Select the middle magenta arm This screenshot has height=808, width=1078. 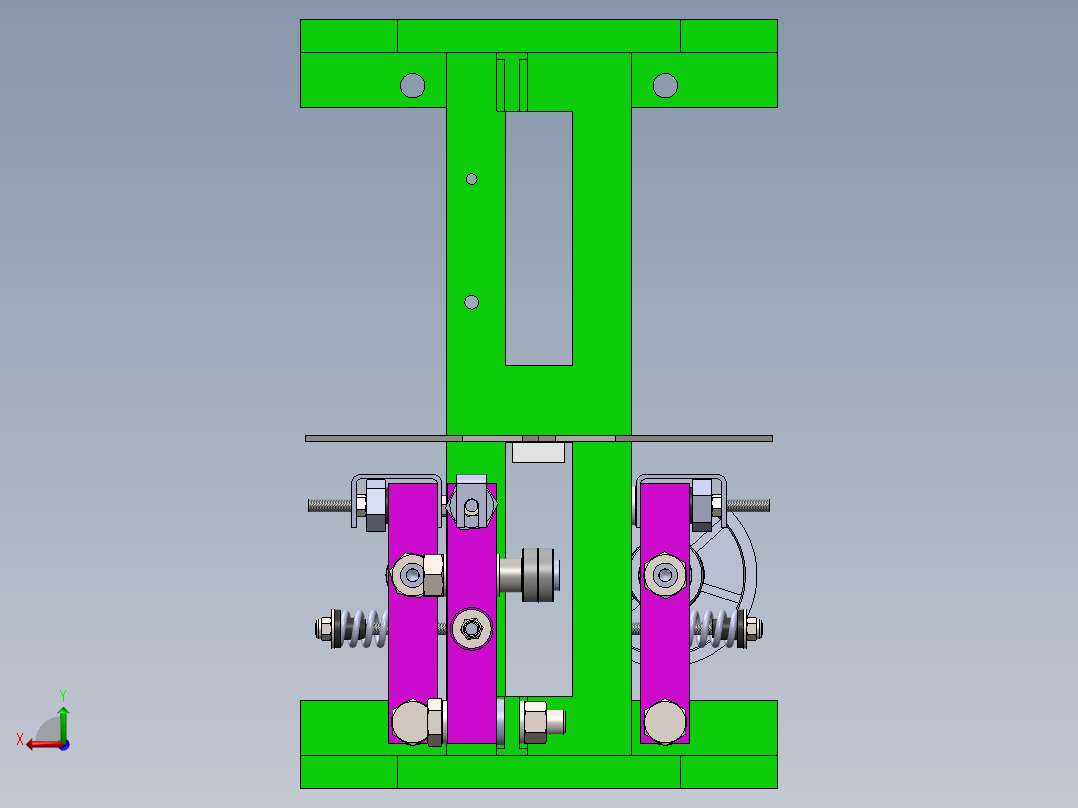pyautogui.click(x=472, y=612)
